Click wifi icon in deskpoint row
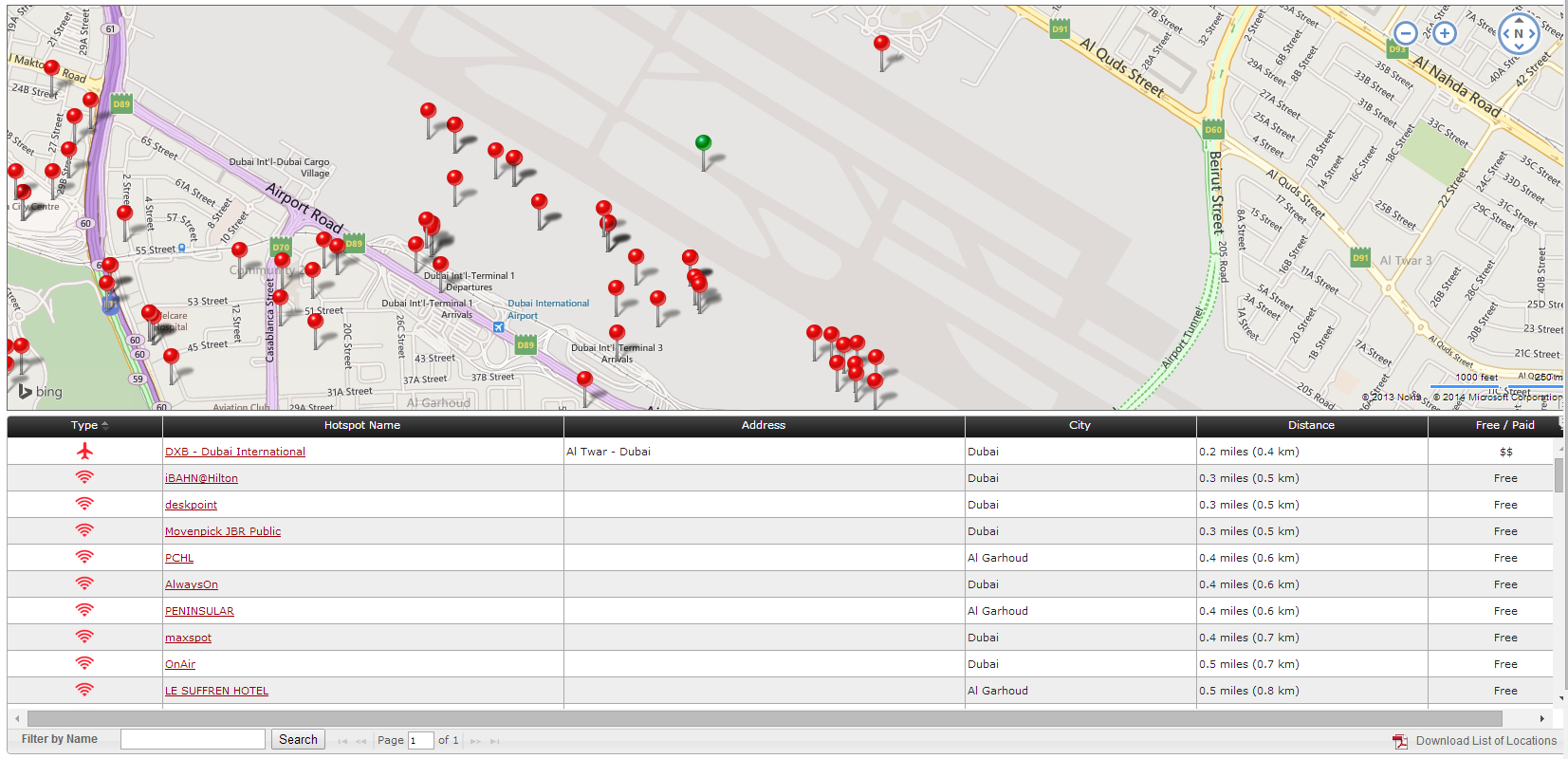The height and width of the screenshot is (759, 1568). (x=84, y=504)
